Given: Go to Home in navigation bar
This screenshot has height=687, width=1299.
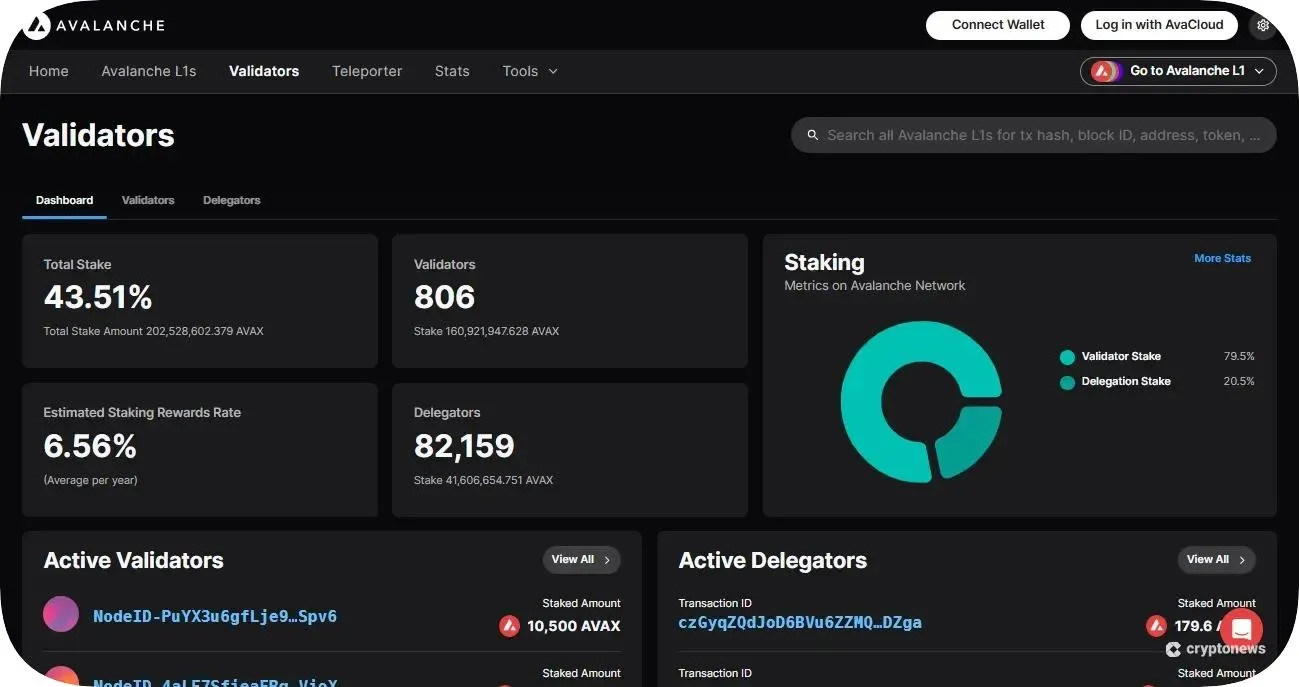Looking at the screenshot, I should pyautogui.click(x=49, y=71).
